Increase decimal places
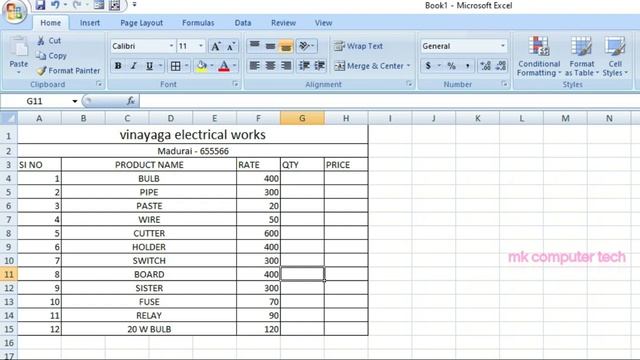This screenshot has height=360, width=640. [485, 66]
